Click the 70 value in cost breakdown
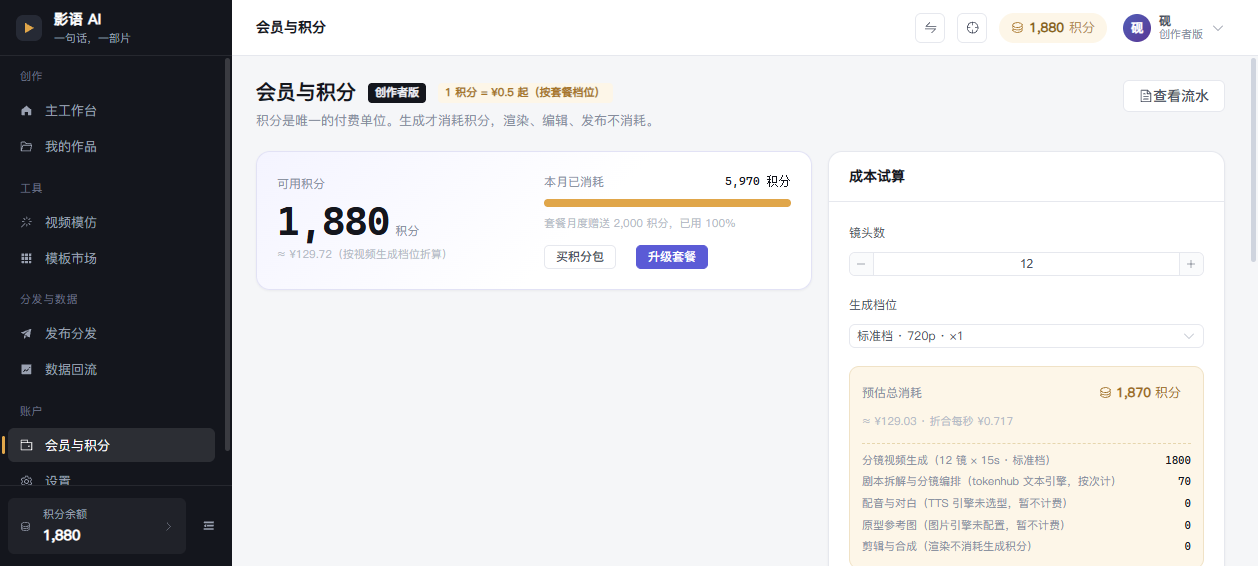The height and width of the screenshot is (566, 1258). click(1184, 481)
